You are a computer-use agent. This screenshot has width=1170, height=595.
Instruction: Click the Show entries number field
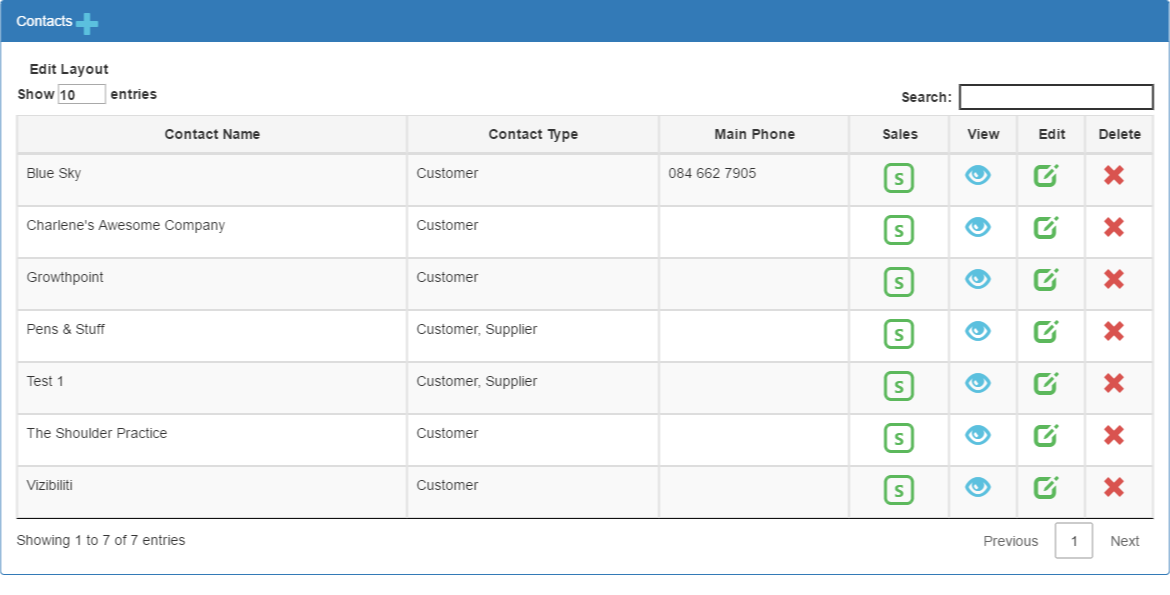(x=81, y=95)
